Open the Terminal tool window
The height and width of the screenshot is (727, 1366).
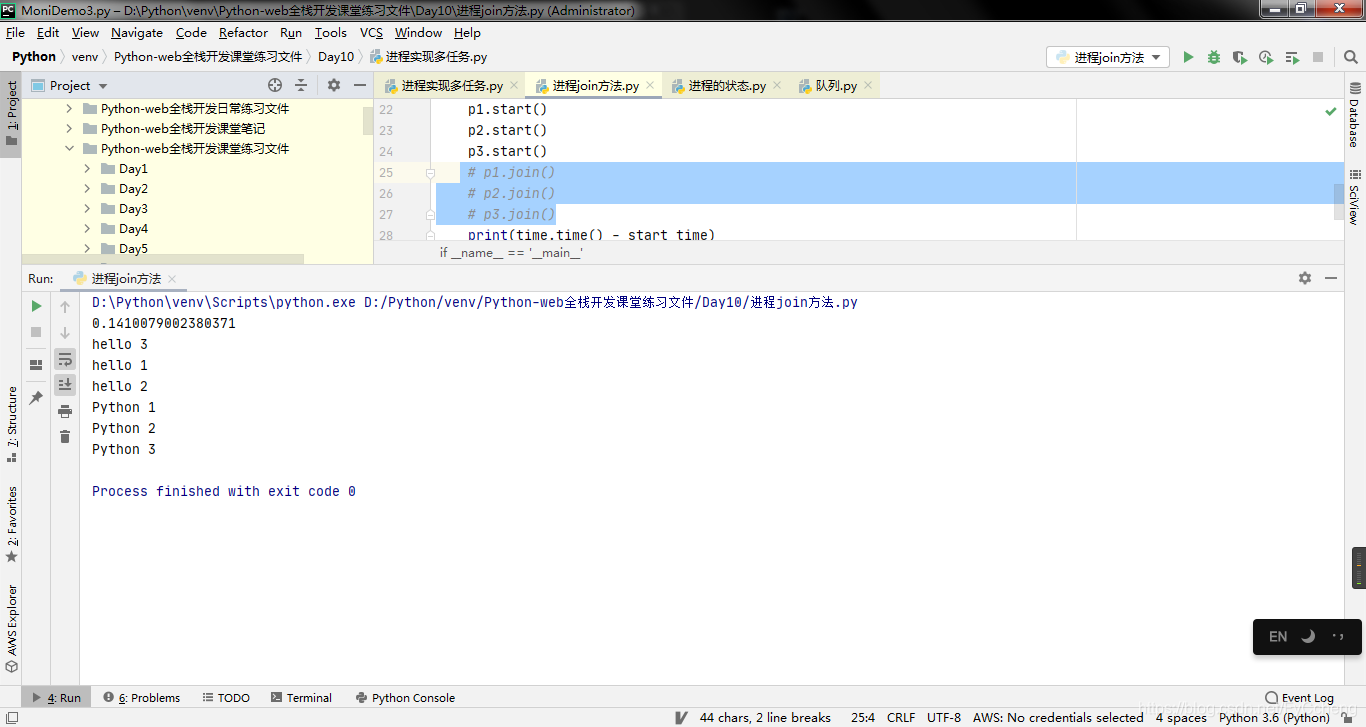(300, 698)
